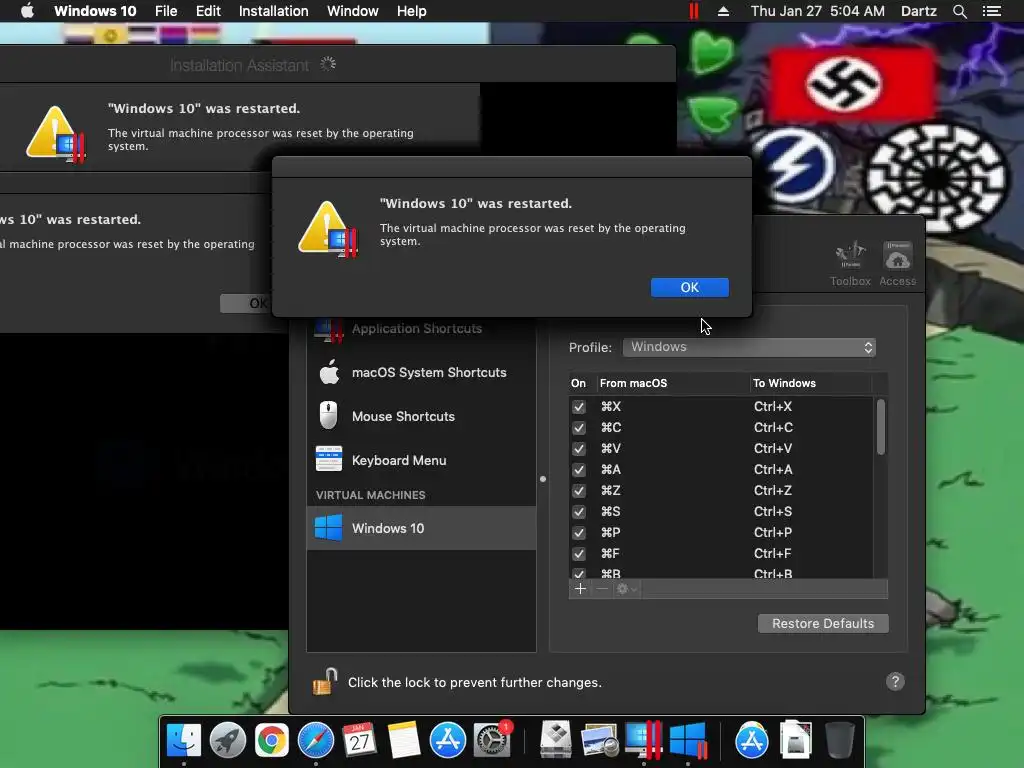Click gray OK in background restart dialog
The height and width of the screenshot is (768, 1024).
[246, 303]
